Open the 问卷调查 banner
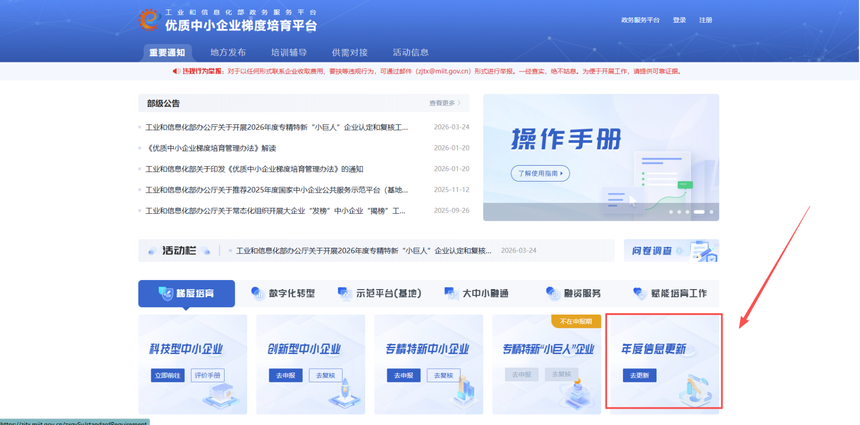The width and height of the screenshot is (860, 425). pyautogui.click(x=671, y=251)
